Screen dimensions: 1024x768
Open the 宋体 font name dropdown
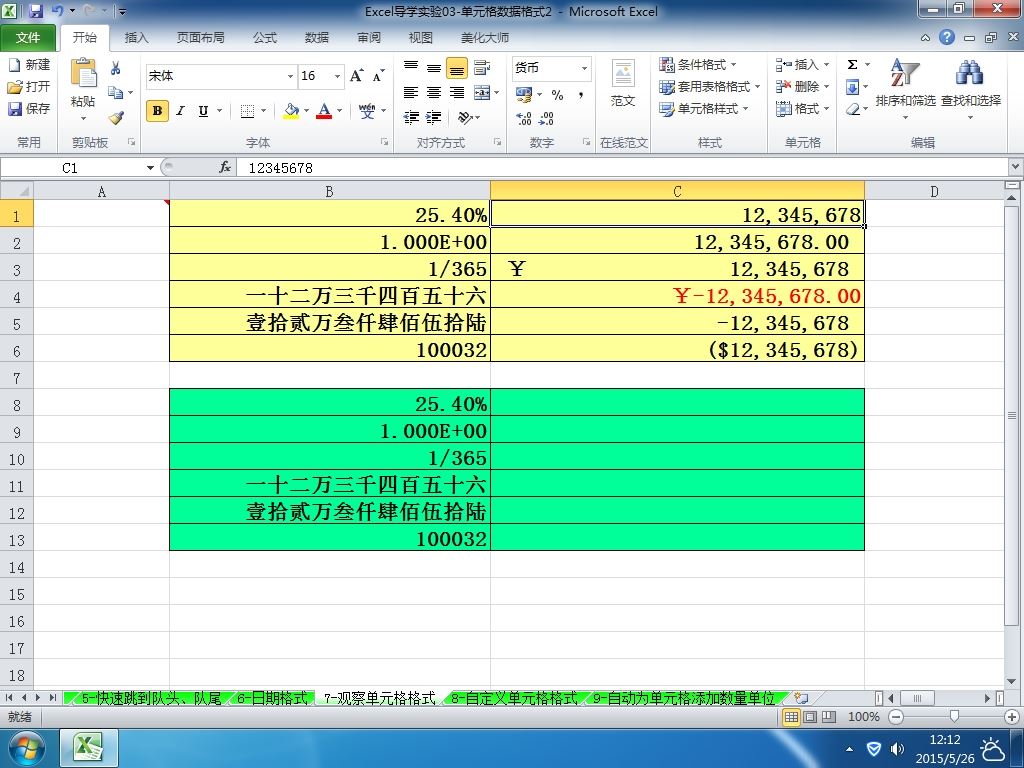(x=290, y=76)
